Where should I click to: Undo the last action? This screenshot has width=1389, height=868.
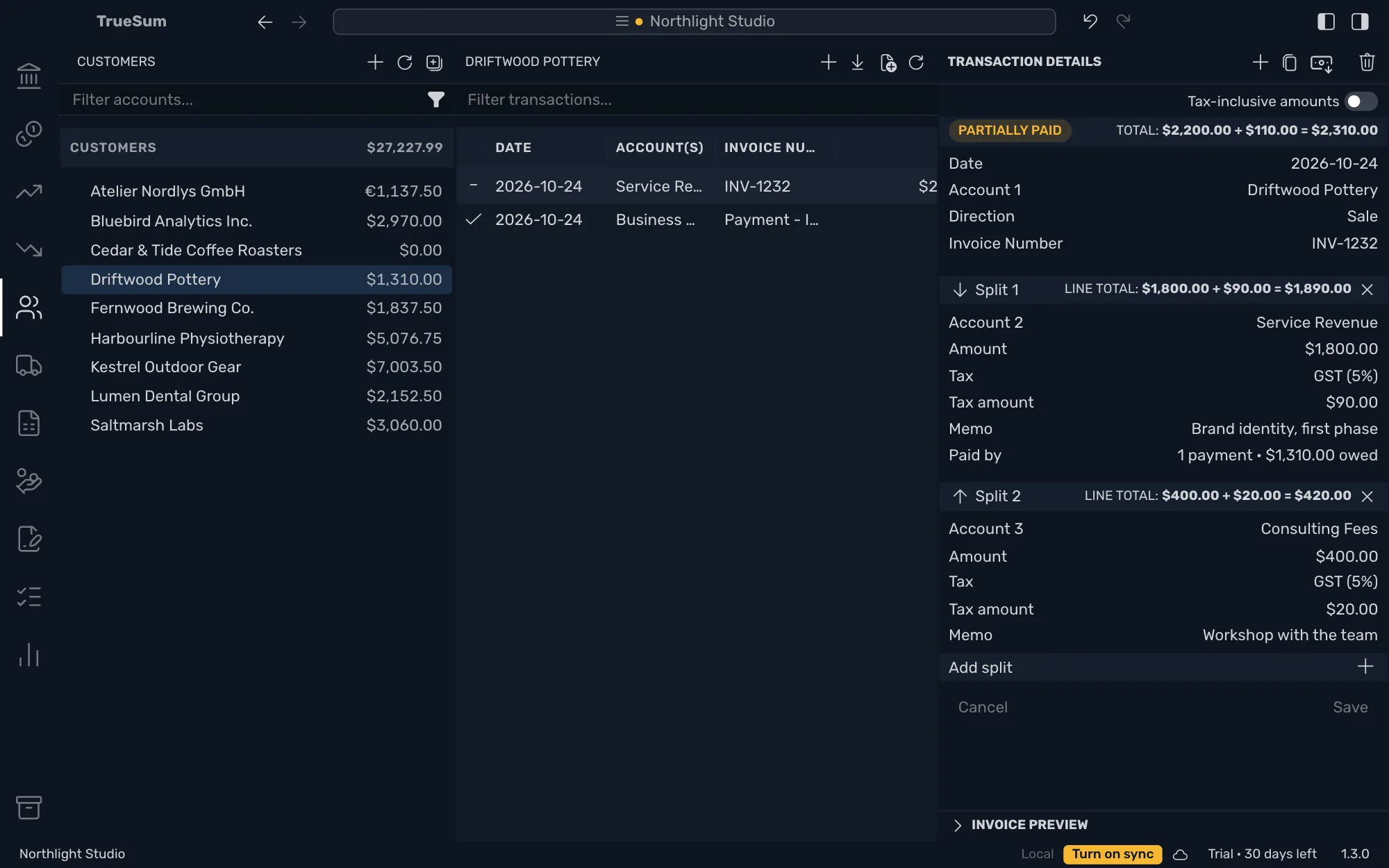tap(1090, 22)
